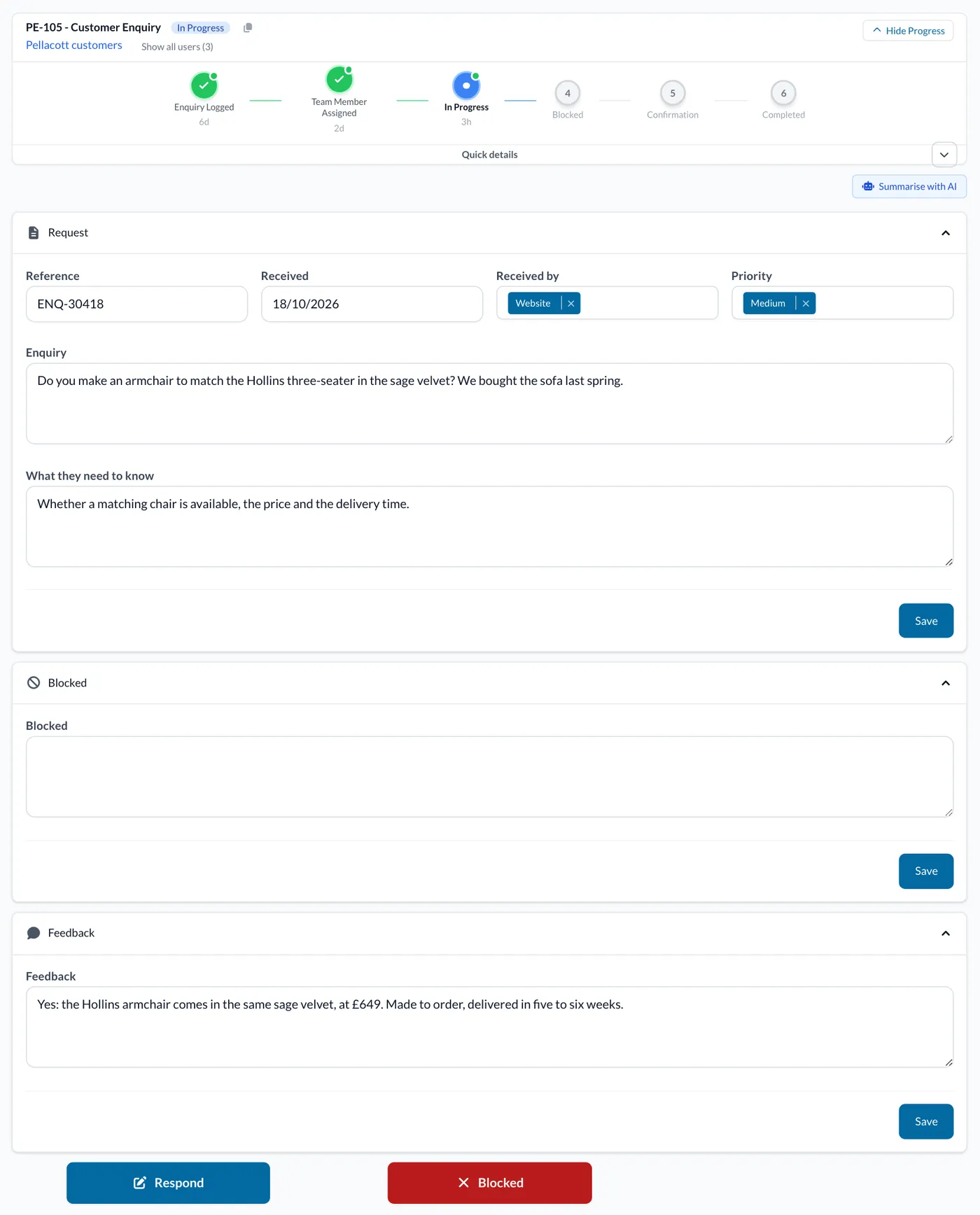
Task: Click the Reference field ENQ-30418
Action: pos(136,304)
